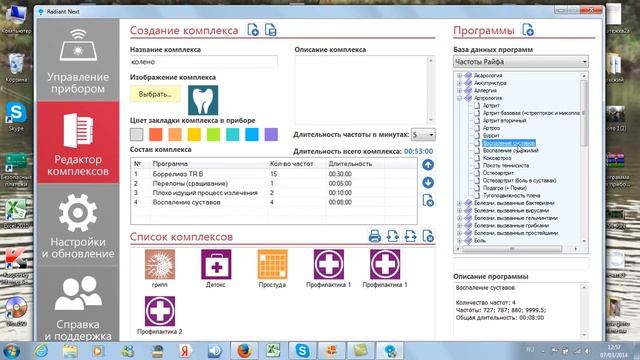Select Коксартроз in the program tree
The image size is (640, 360).
[x=497, y=158]
